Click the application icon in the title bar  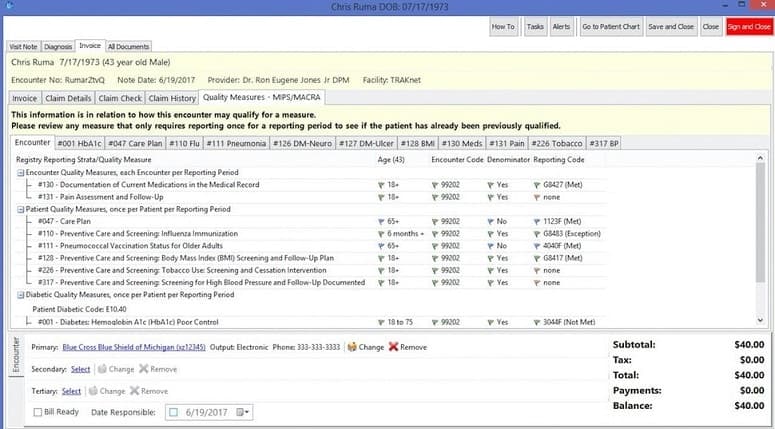click(x=8, y=5)
